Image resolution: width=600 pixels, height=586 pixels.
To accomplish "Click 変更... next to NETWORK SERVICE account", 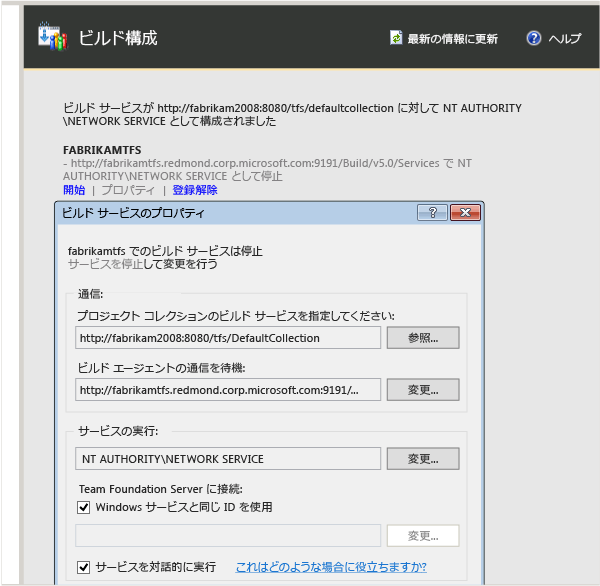I will (x=423, y=459).
